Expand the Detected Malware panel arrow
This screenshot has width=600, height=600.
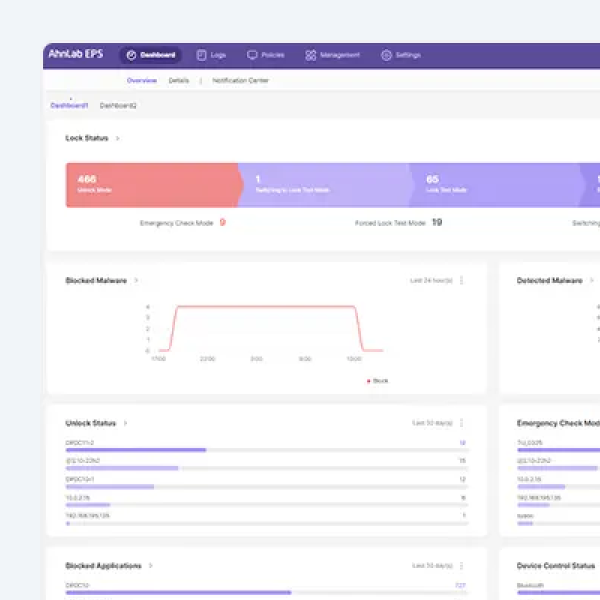[x=592, y=281]
